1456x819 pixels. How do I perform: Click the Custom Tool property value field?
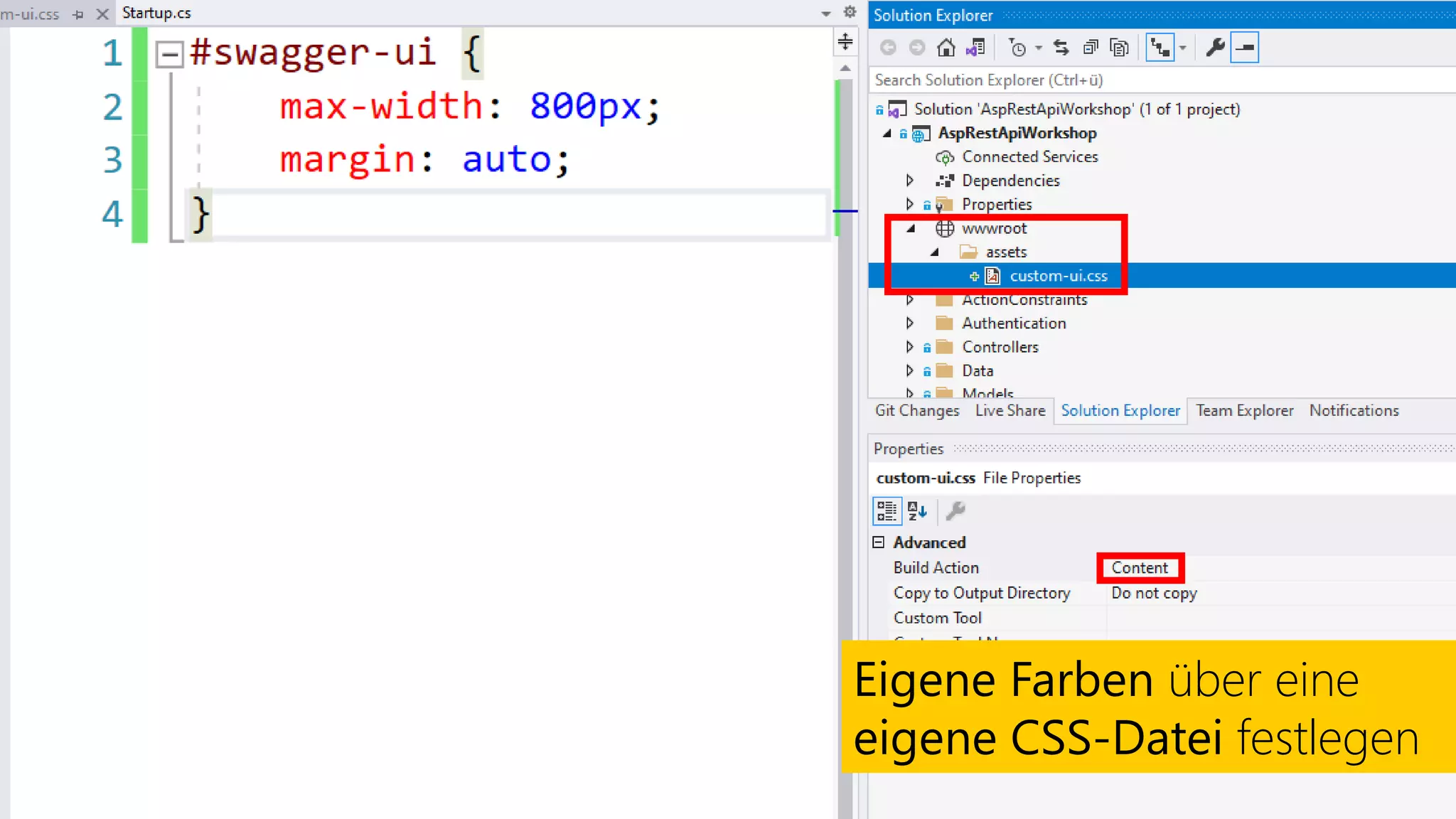pos(1281,619)
